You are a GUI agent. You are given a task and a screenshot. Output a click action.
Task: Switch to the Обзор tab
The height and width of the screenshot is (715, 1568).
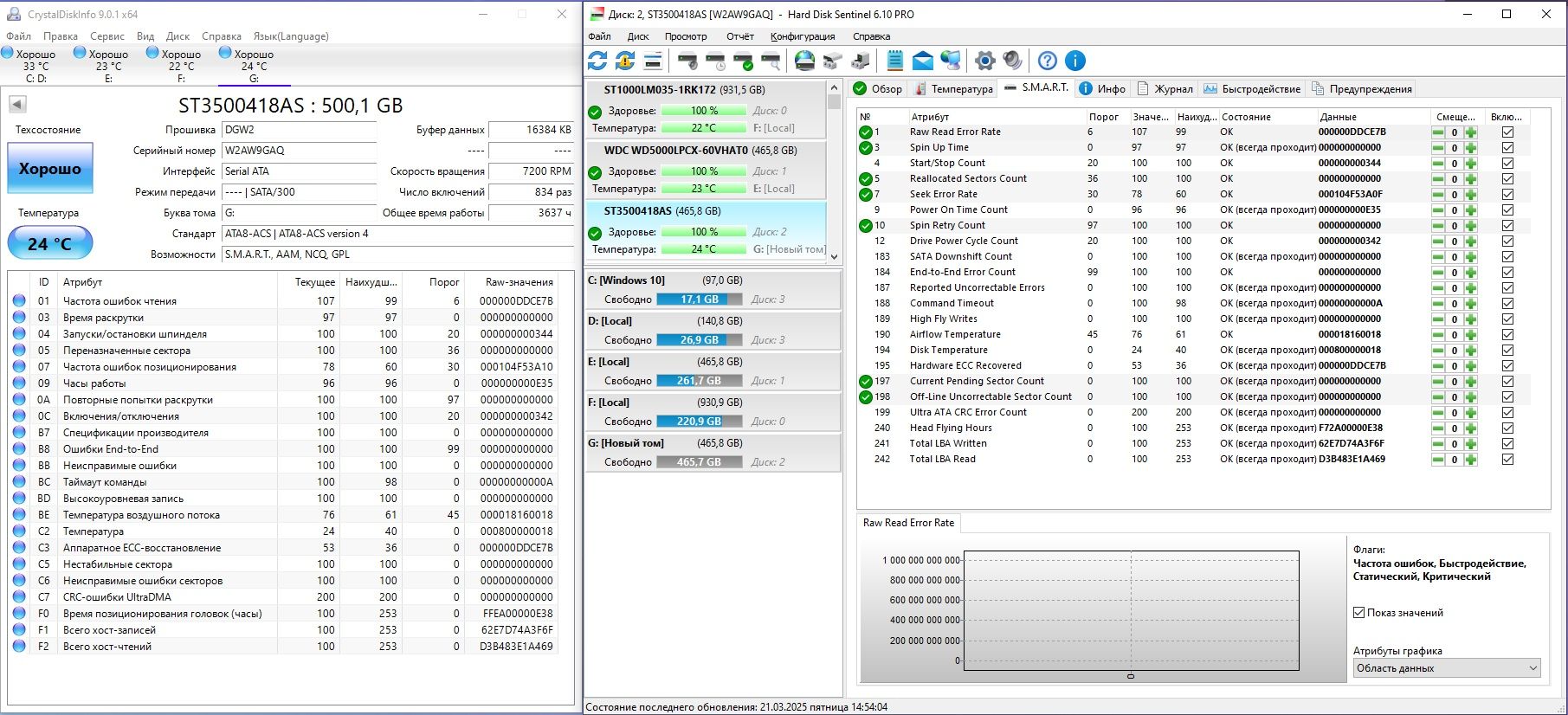(x=878, y=89)
